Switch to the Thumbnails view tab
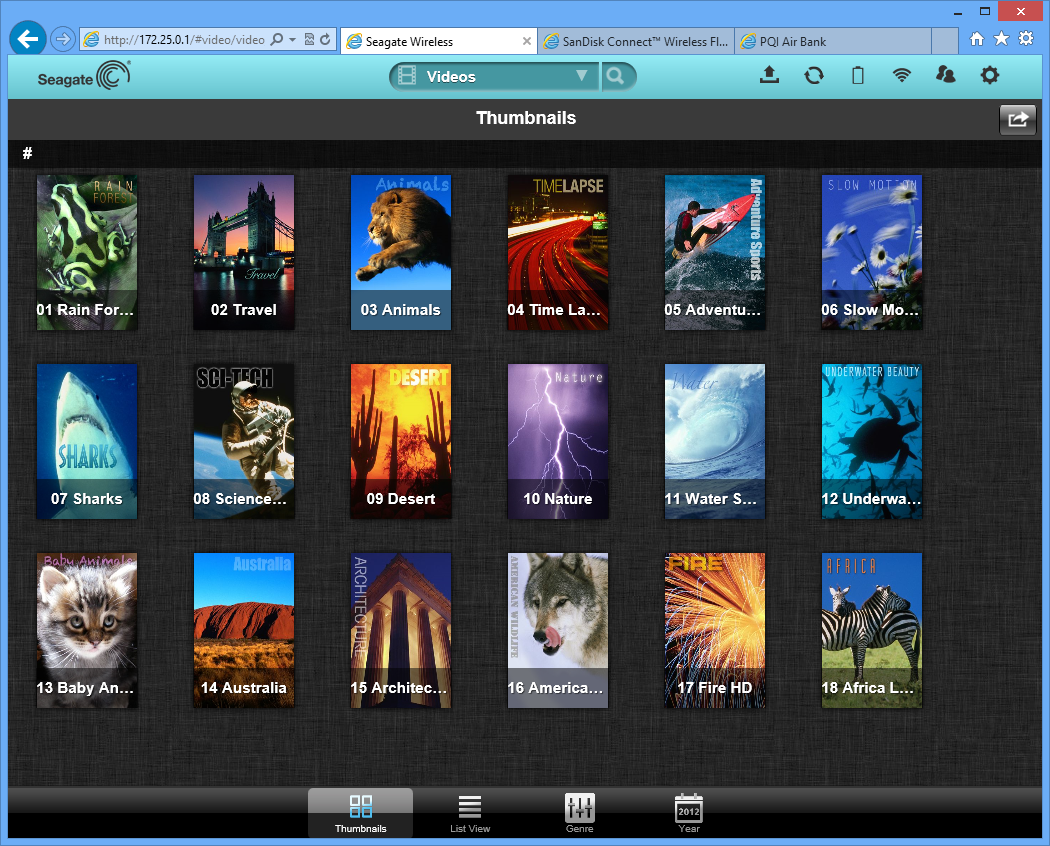The width and height of the screenshot is (1050, 846). [x=360, y=813]
